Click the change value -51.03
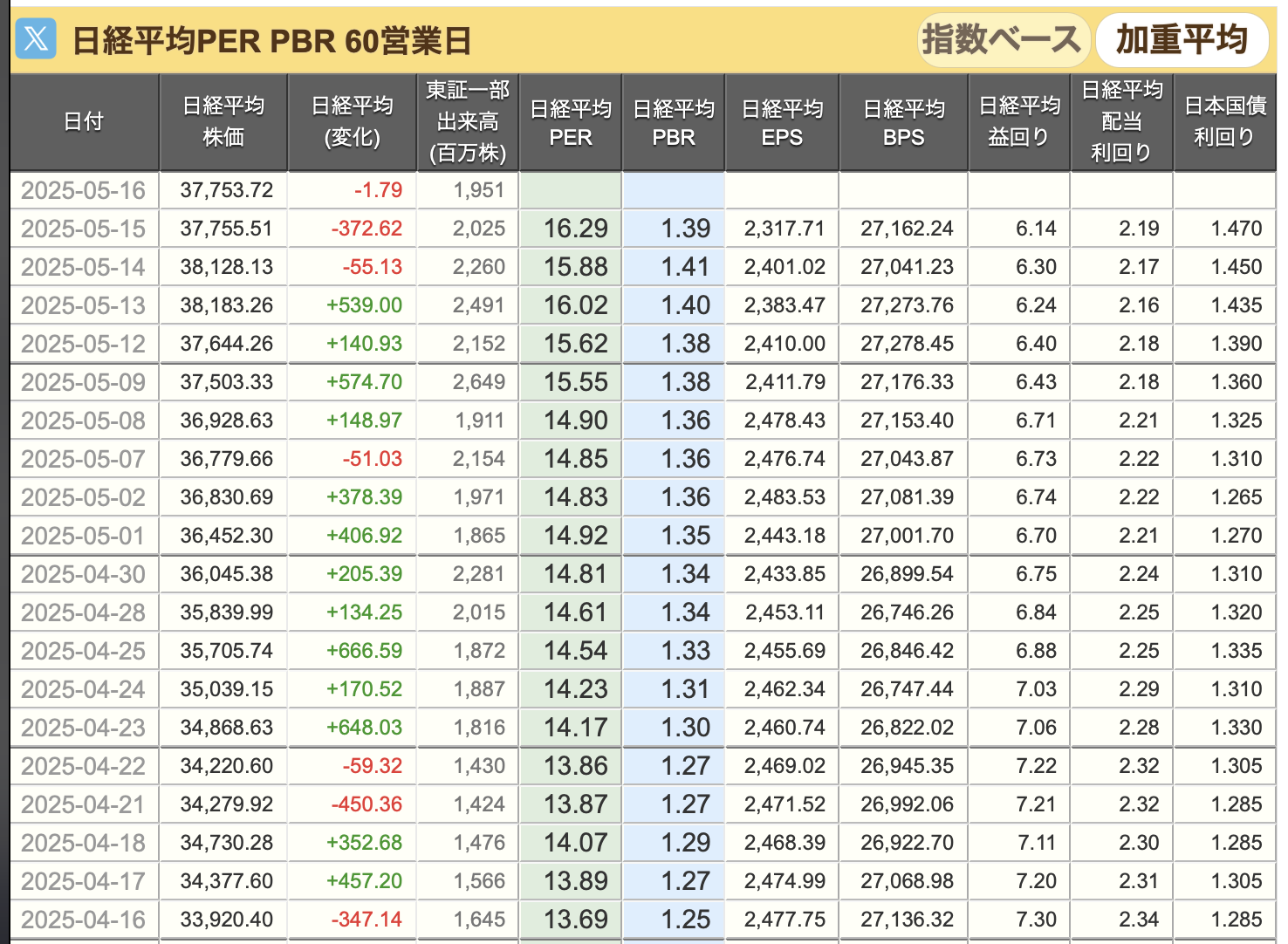The height and width of the screenshot is (944, 1288). [372, 459]
